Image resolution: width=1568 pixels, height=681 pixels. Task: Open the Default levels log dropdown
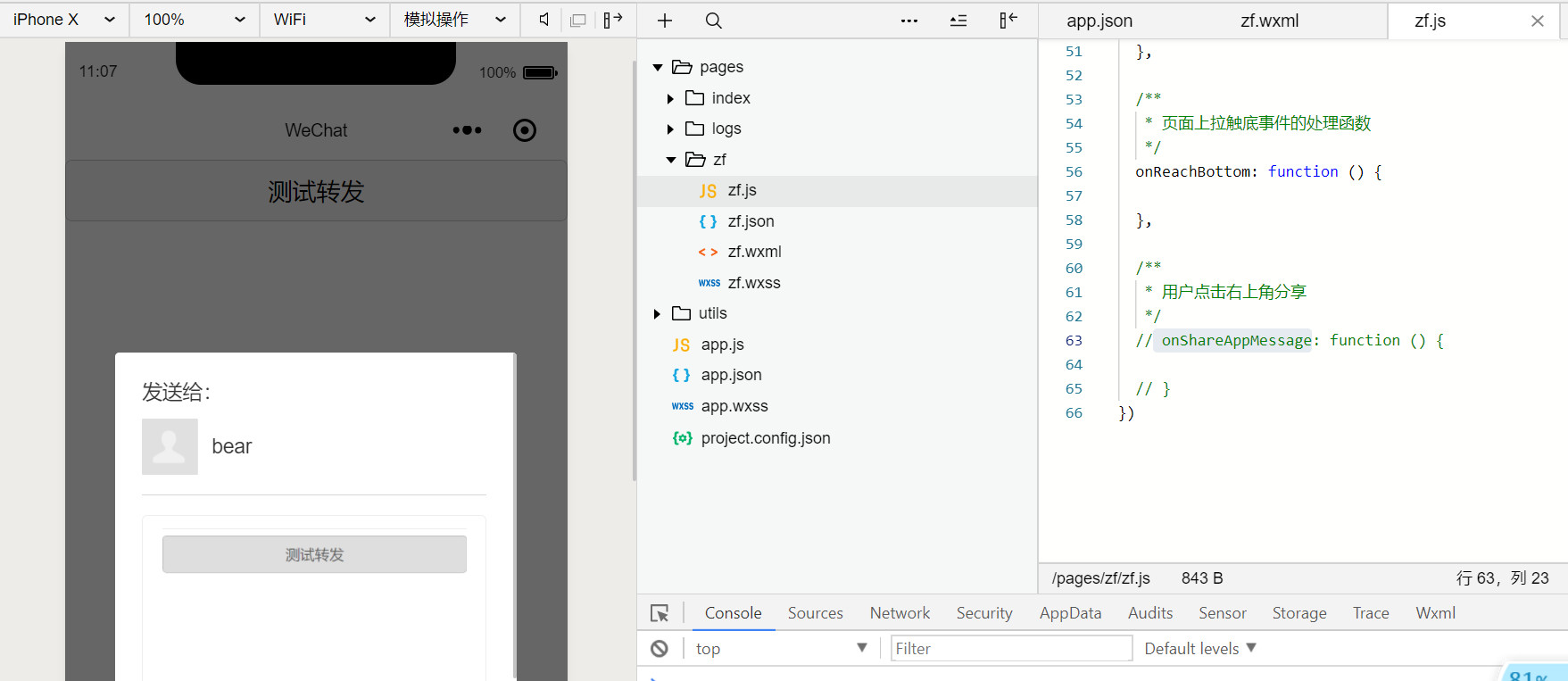pyautogui.click(x=1199, y=649)
